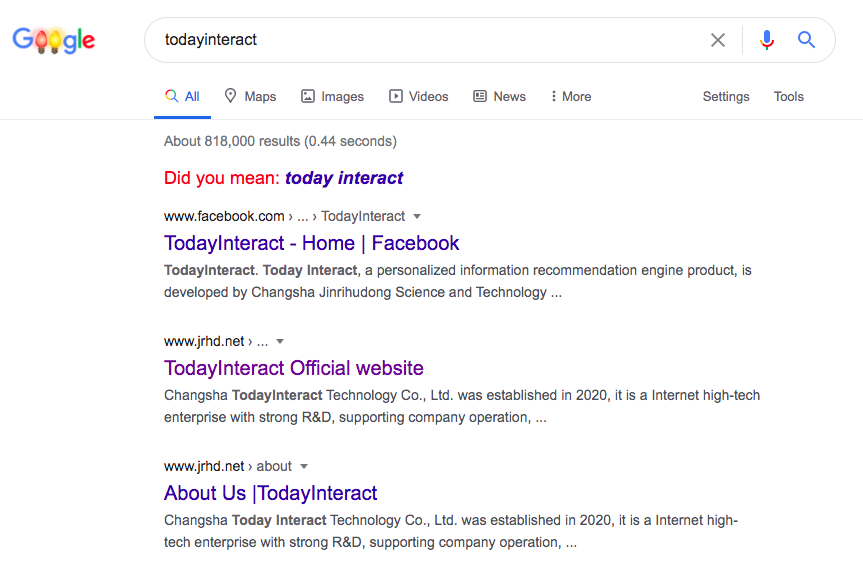This screenshot has height=565, width=863.
Task: Start voice search with microphone icon
Action: pos(767,40)
